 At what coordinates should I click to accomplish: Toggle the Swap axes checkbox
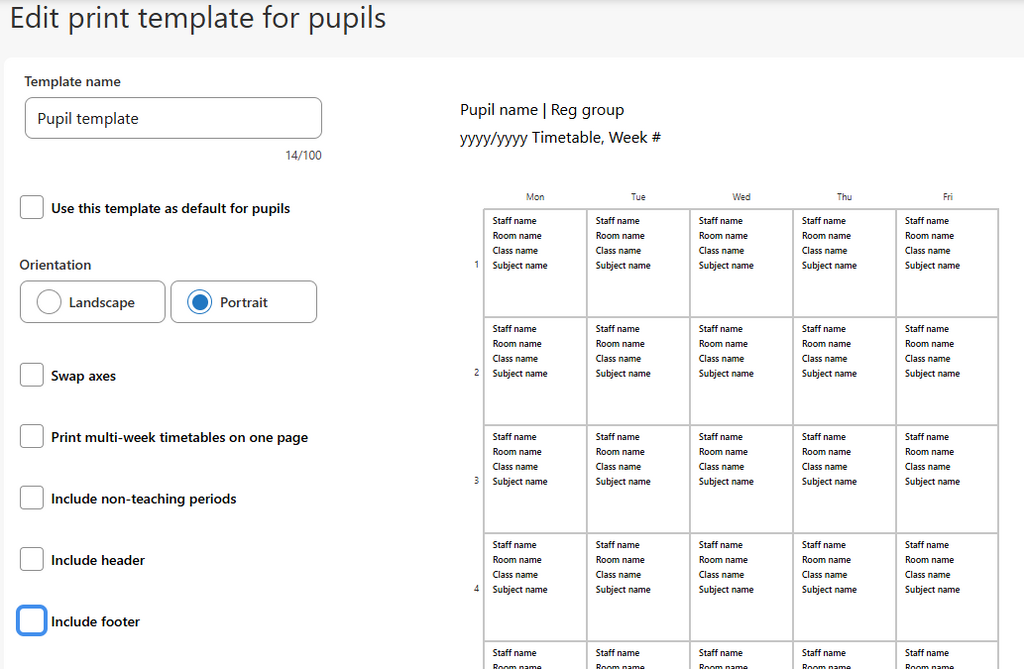[x=31, y=375]
